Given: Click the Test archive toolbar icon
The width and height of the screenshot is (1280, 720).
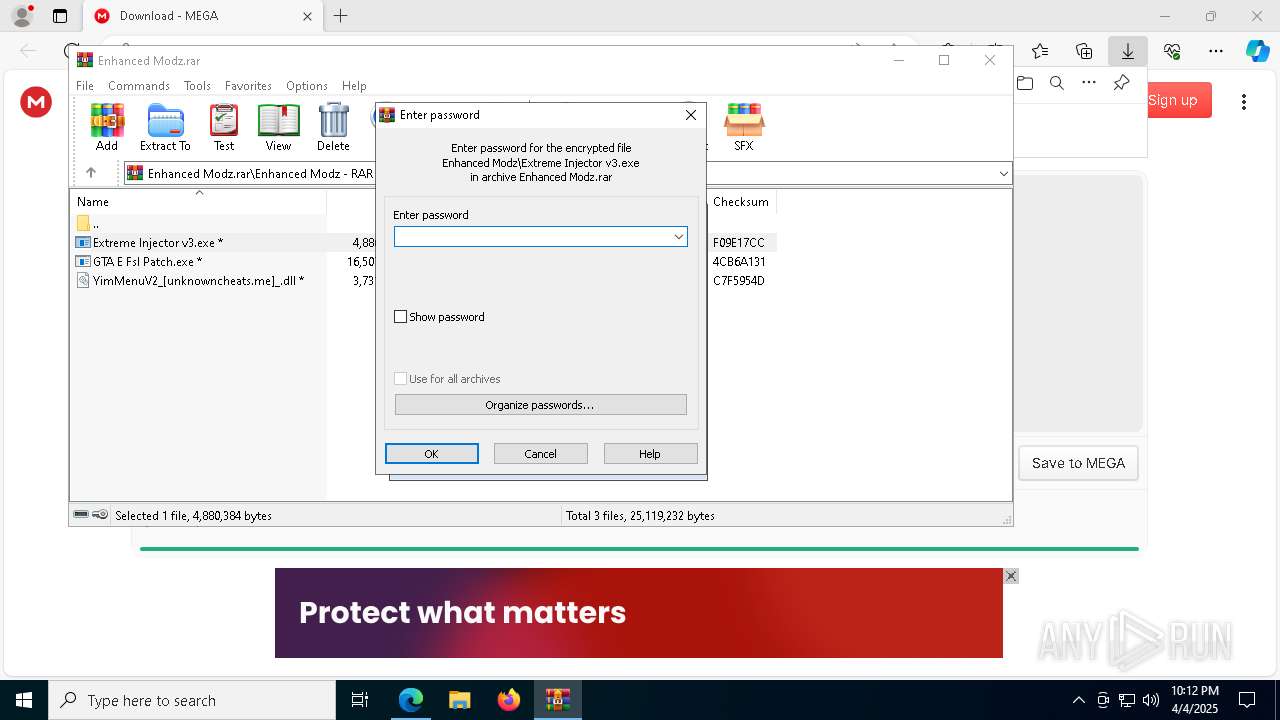Looking at the screenshot, I should (224, 127).
